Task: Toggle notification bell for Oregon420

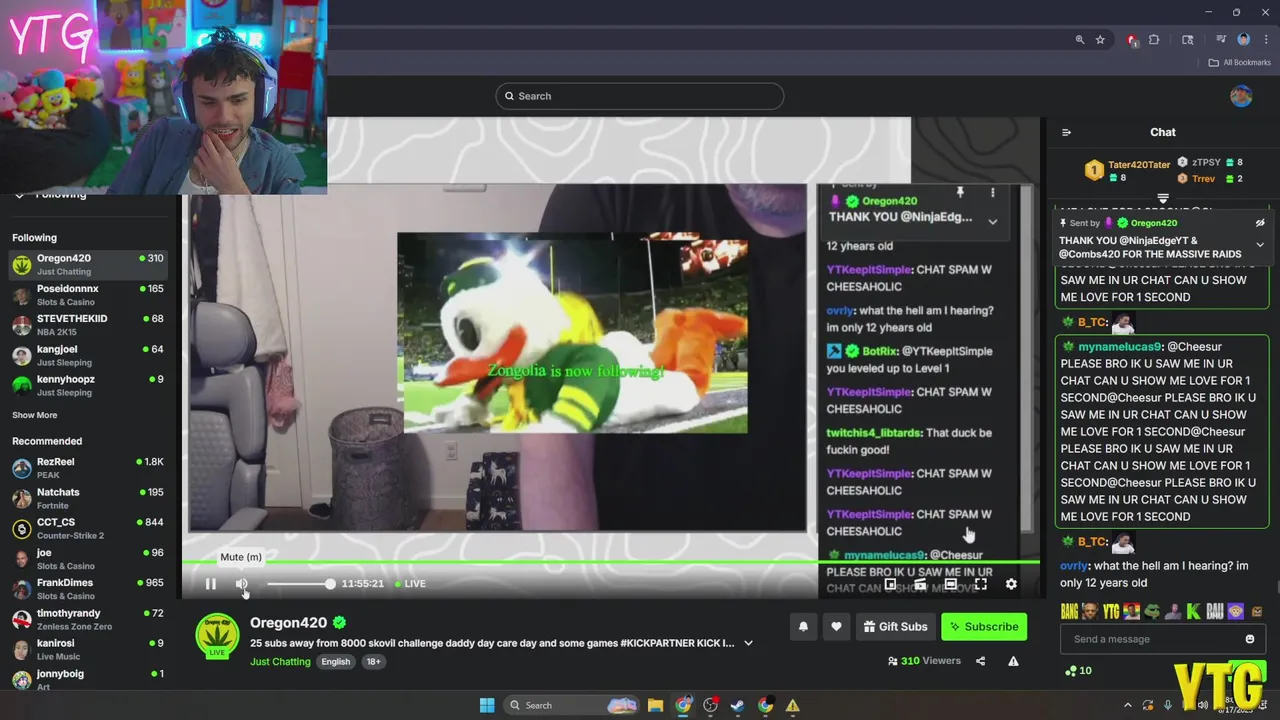Action: pos(803,627)
